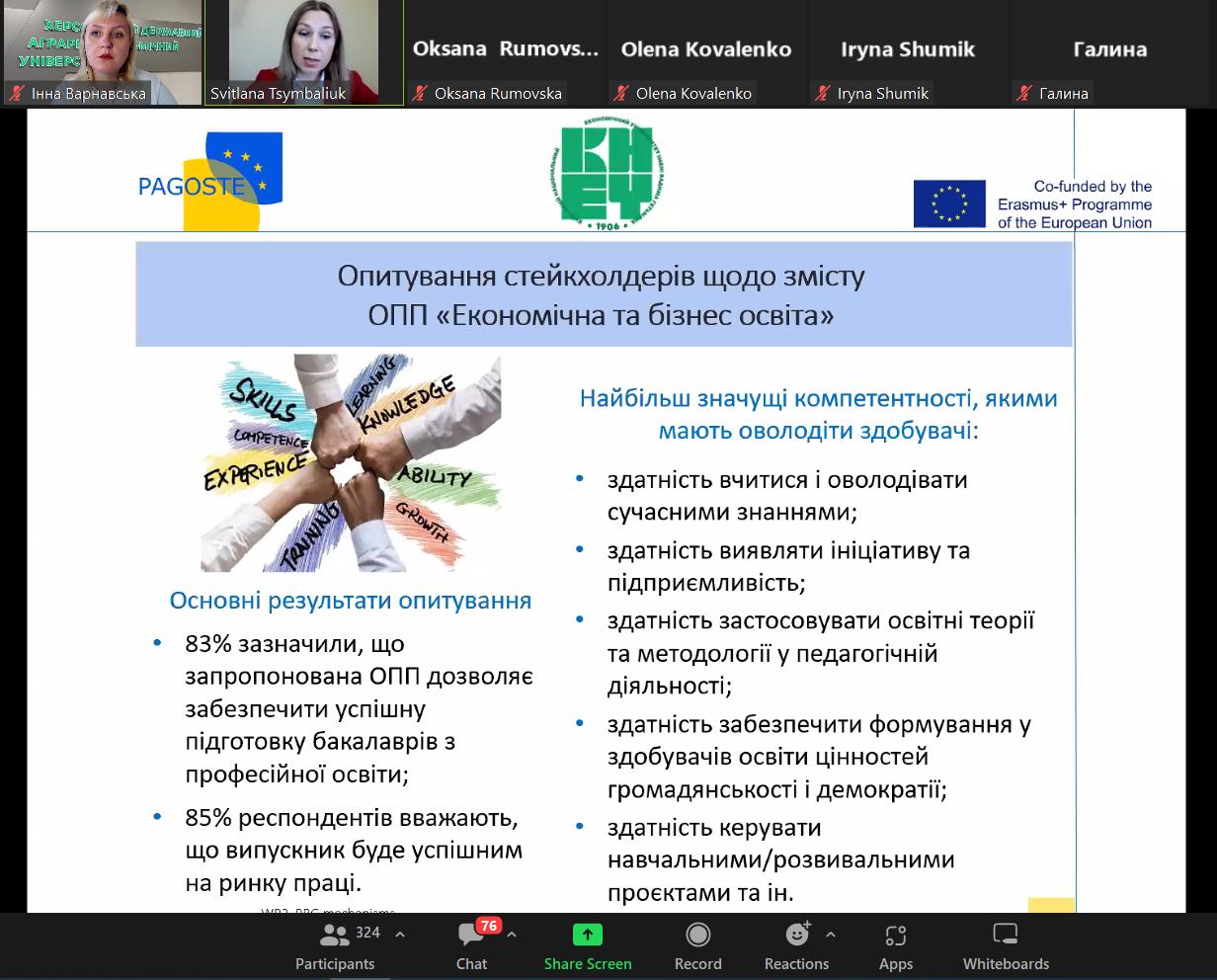Start Share Screen
This screenshot has height=980, width=1217.
[588, 946]
